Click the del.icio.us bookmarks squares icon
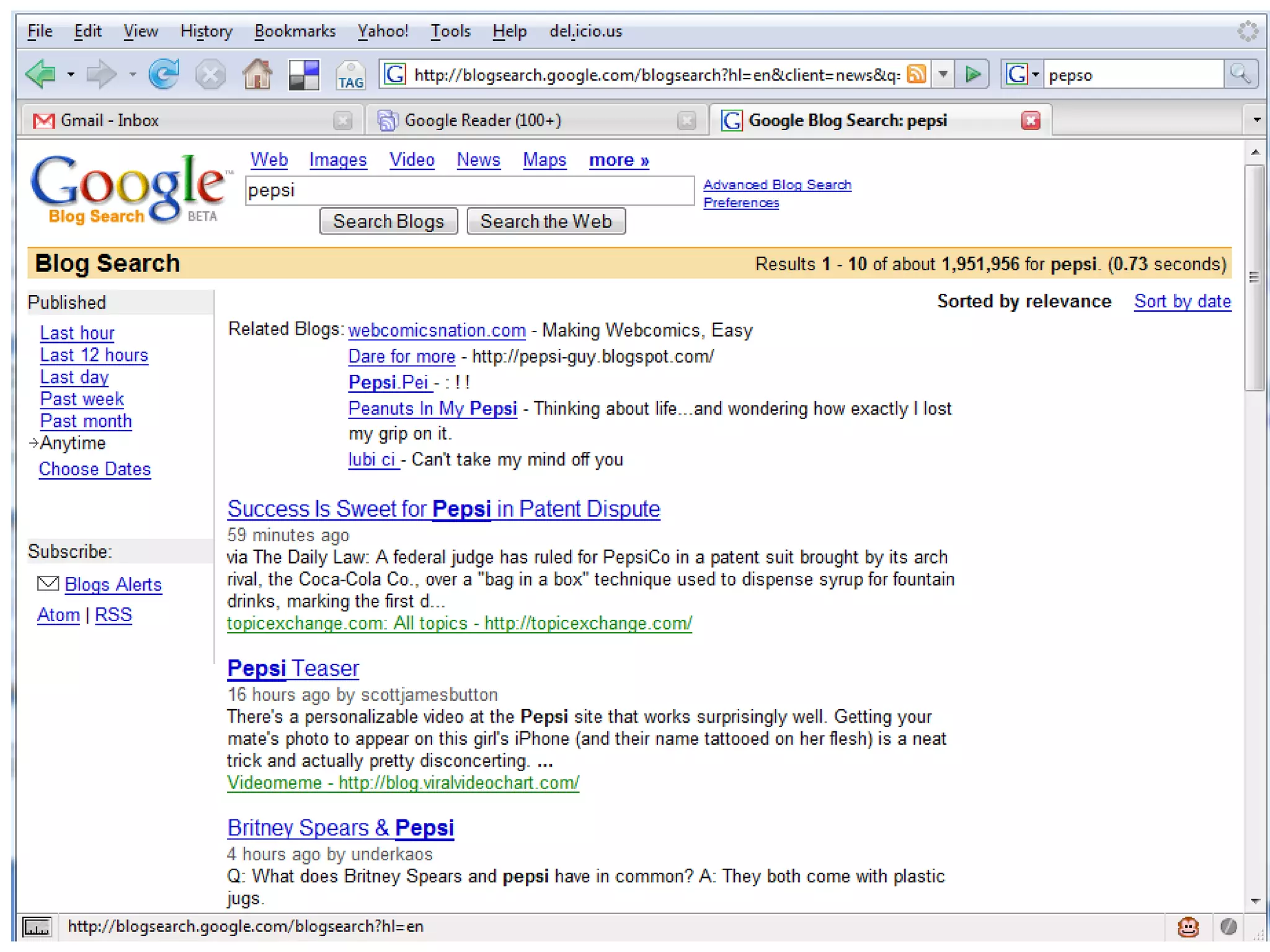Viewport: 1270px width, 952px height. [304, 75]
